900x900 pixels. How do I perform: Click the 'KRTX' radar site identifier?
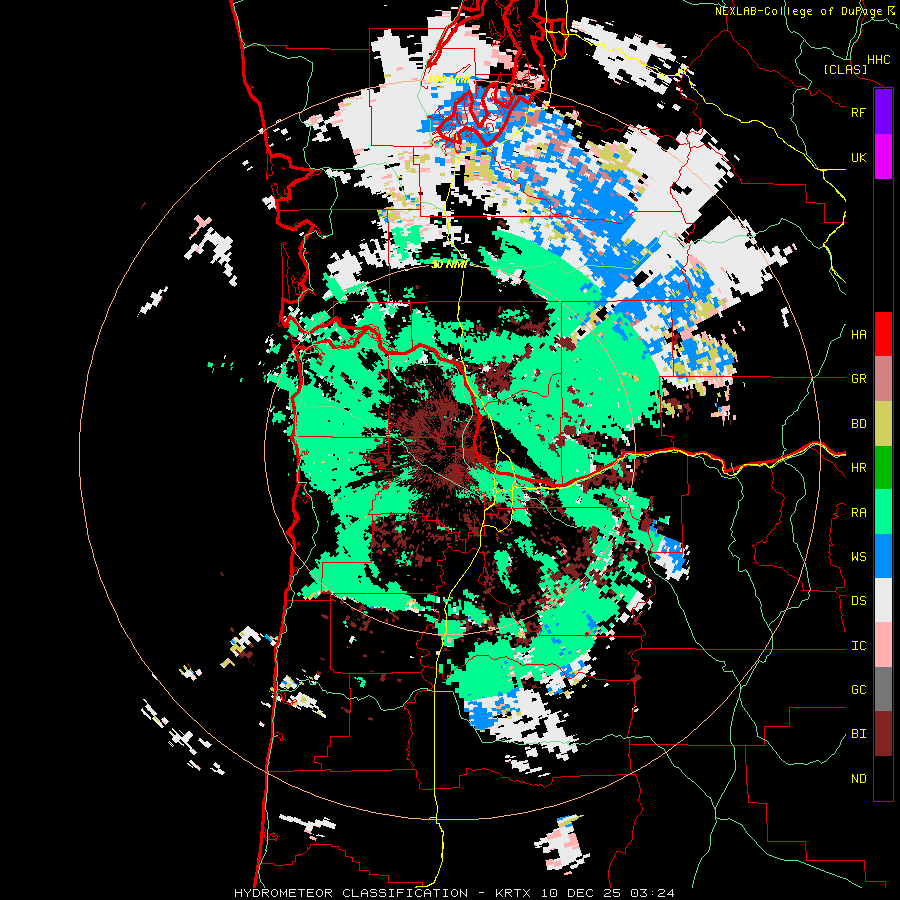(514, 893)
